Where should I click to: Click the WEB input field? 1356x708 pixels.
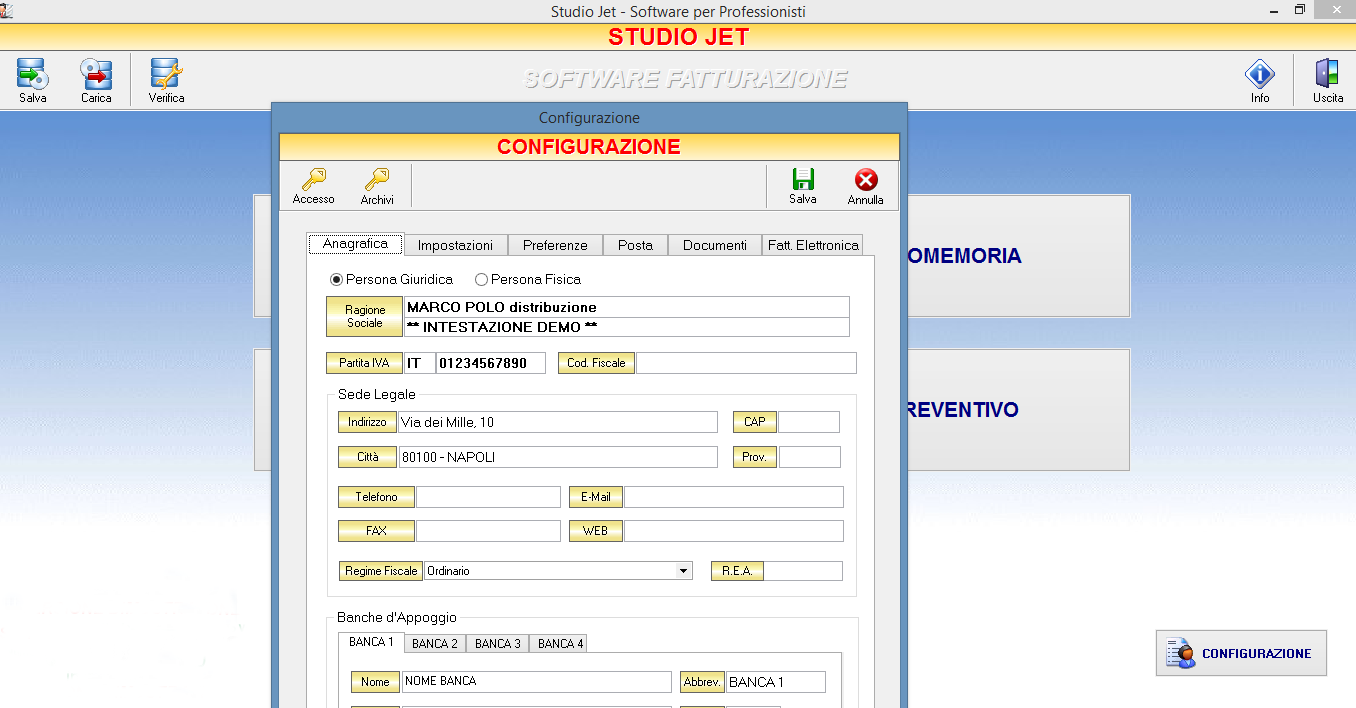click(734, 531)
